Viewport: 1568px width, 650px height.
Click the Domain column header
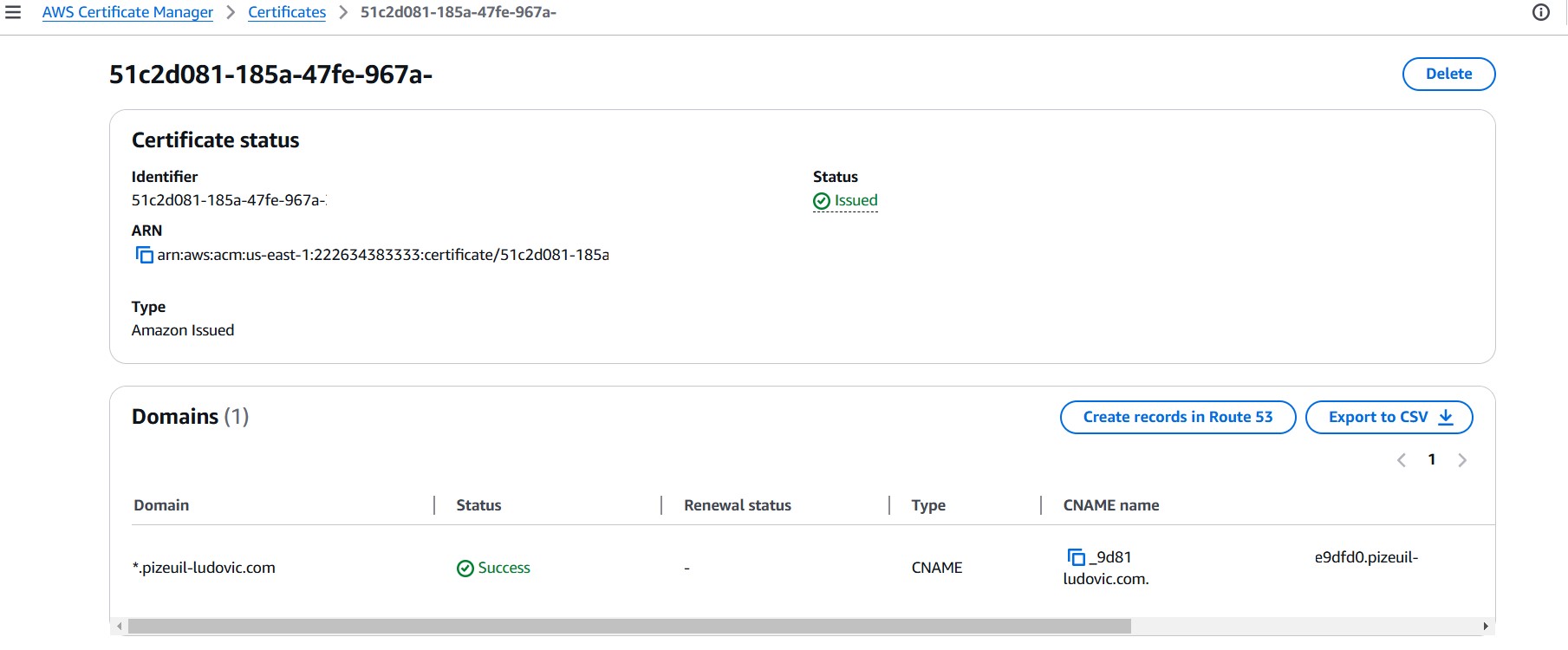click(x=161, y=505)
